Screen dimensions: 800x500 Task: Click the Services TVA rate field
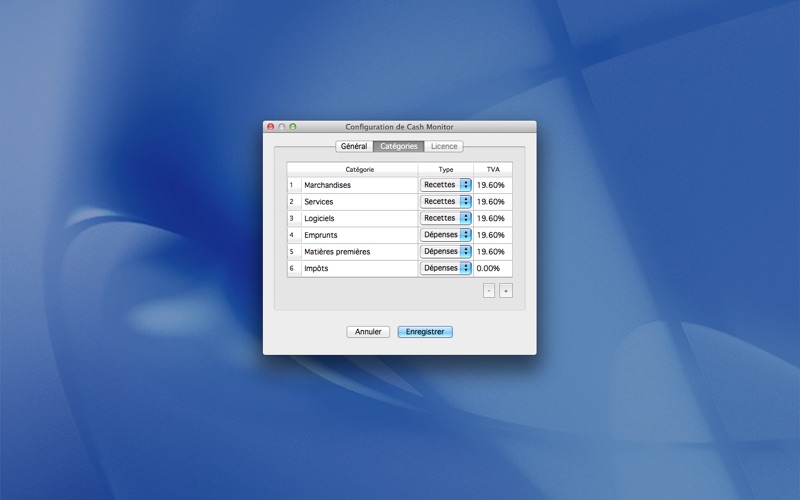[492, 201]
